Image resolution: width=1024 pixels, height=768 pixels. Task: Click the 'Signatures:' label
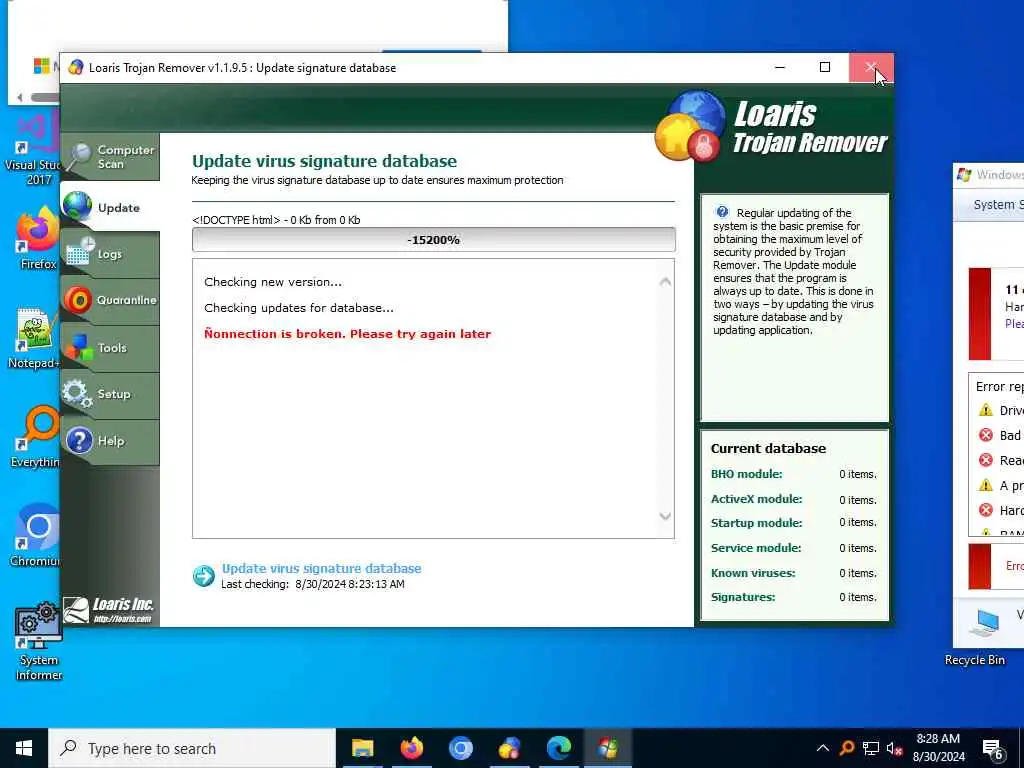743,597
